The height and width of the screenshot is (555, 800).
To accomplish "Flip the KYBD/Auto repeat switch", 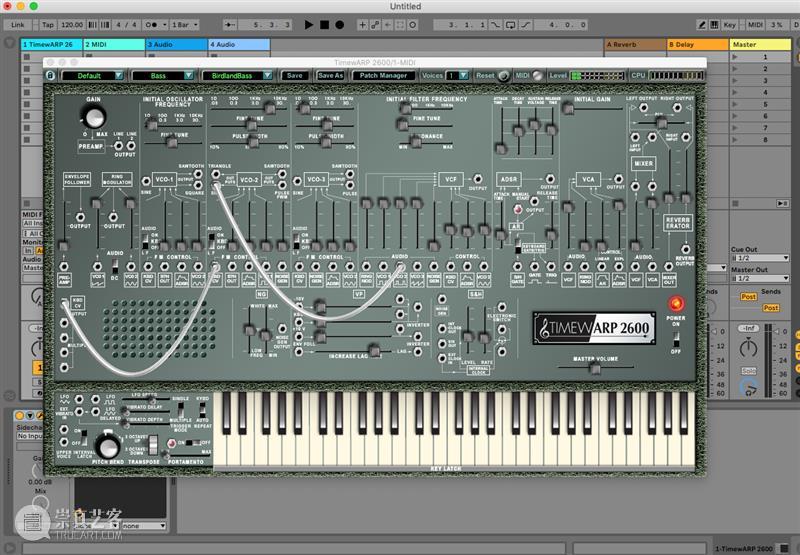I will [203, 410].
